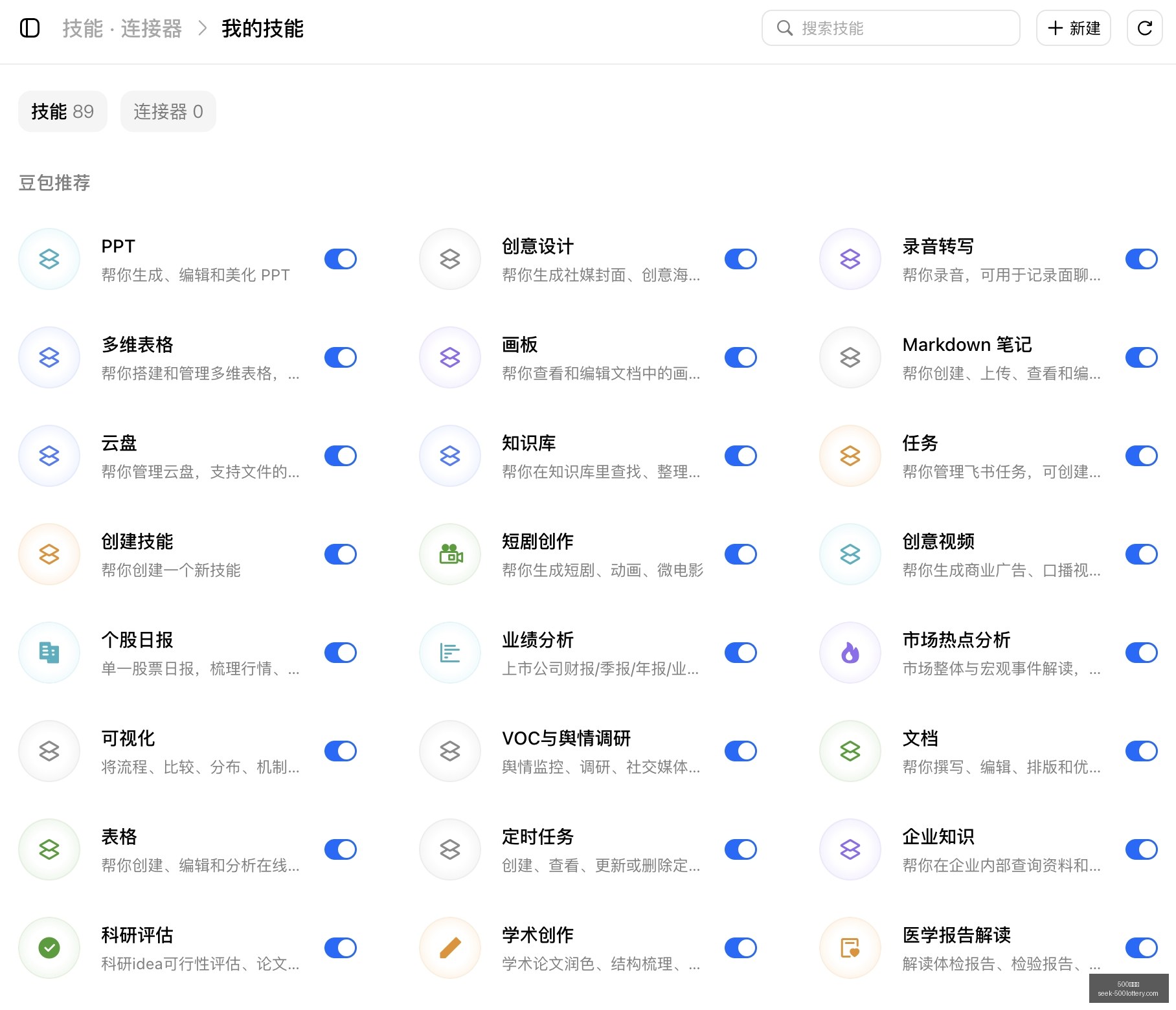Click the 医学报告解读 report icon
Image resolution: width=1176 pixels, height=1010 pixels.
850,948
